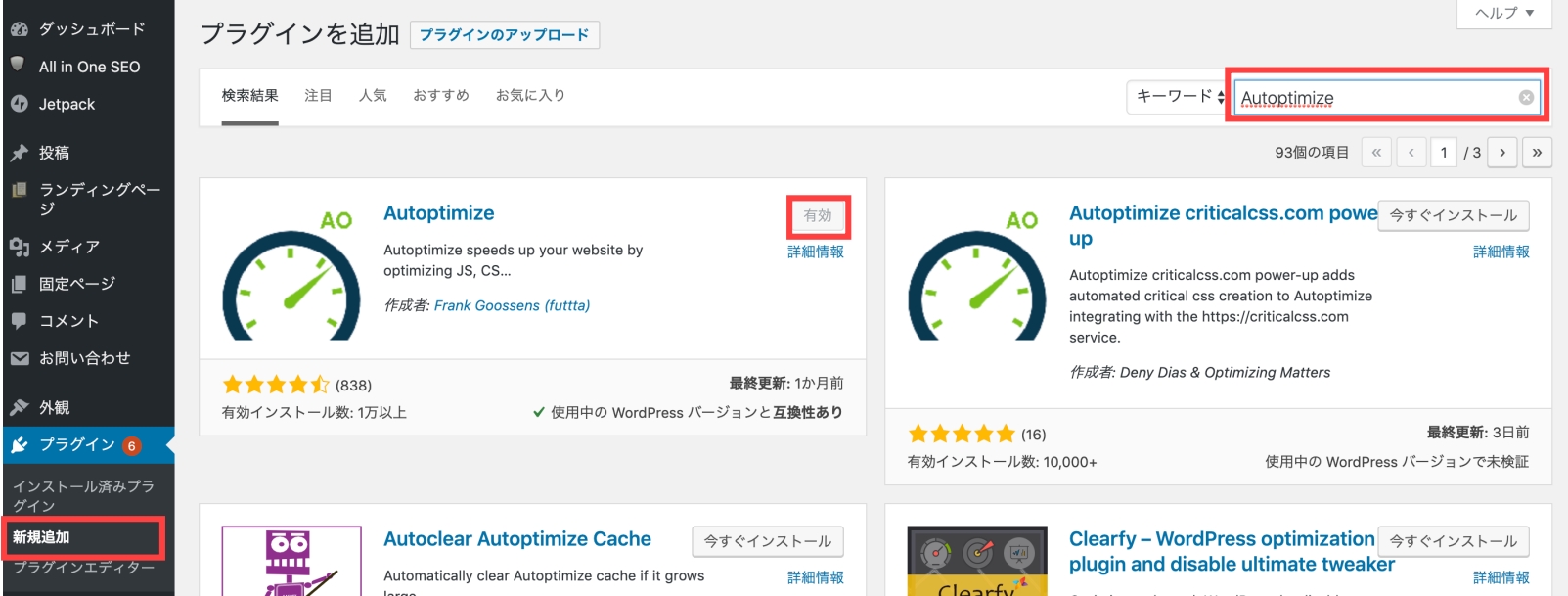Open 詳細情報 for Clearfy
Viewport: 1568px width, 596px height.
tap(1501, 578)
